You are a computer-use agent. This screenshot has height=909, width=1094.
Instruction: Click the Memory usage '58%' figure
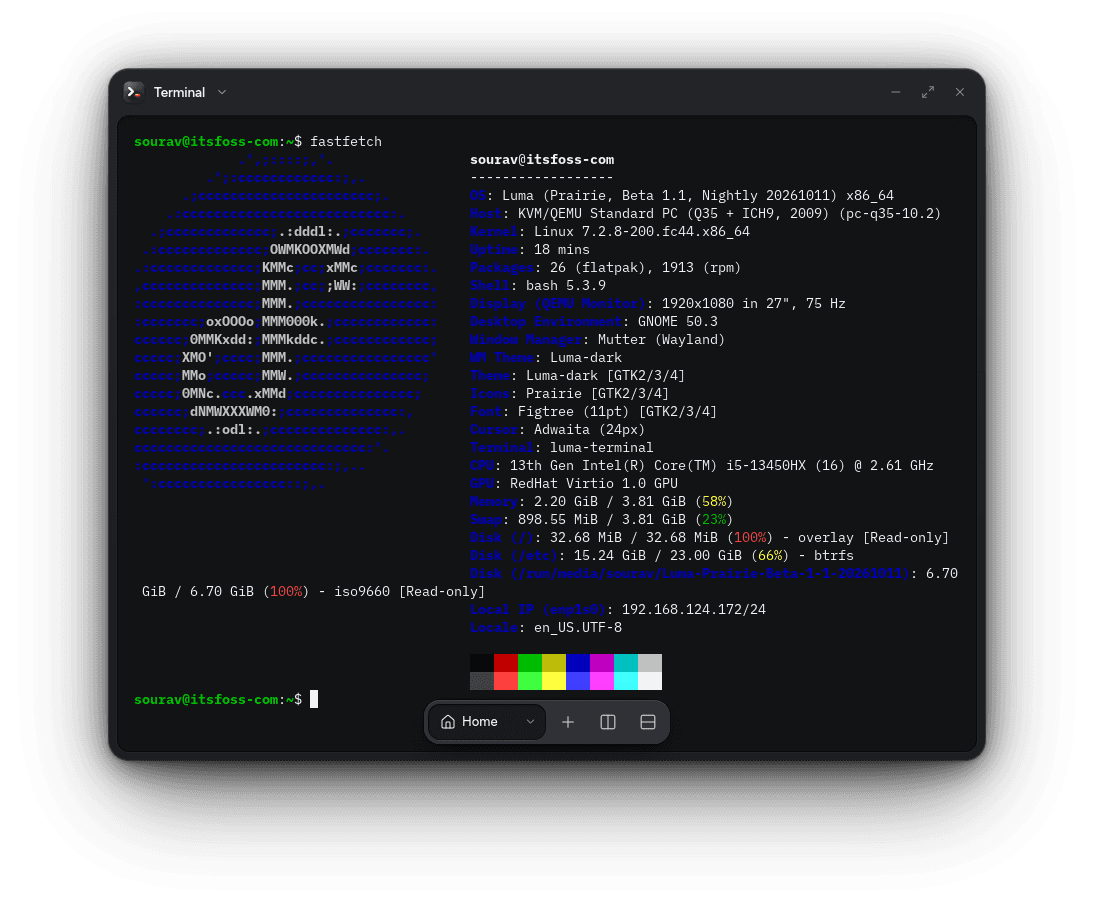coord(714,502)
